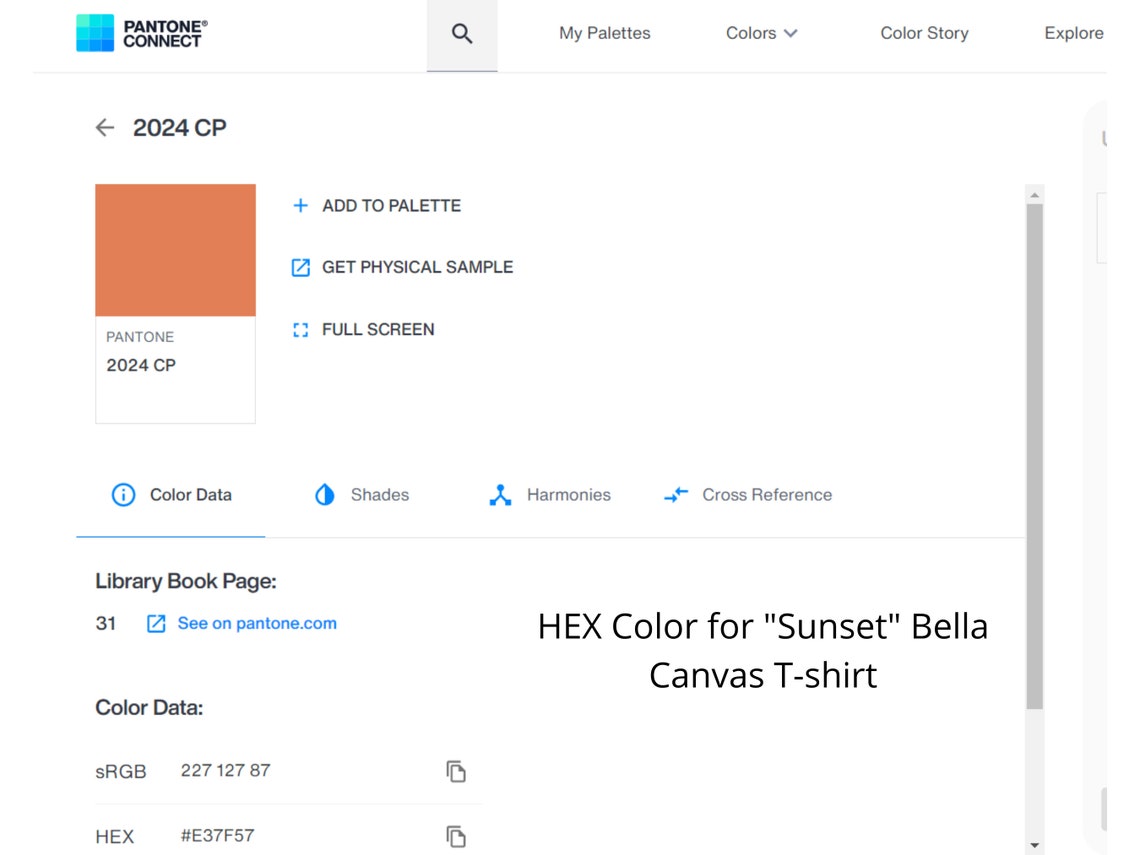Click the back arrow next to 2024 CP

(x=105, y=127)
